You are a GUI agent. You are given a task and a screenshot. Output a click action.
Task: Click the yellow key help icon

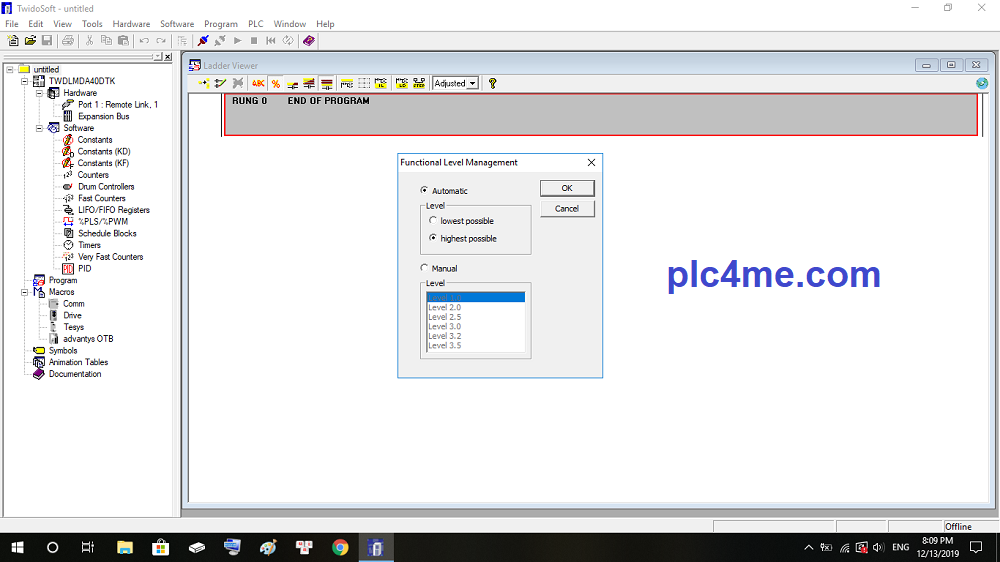(x=492, y=84)
